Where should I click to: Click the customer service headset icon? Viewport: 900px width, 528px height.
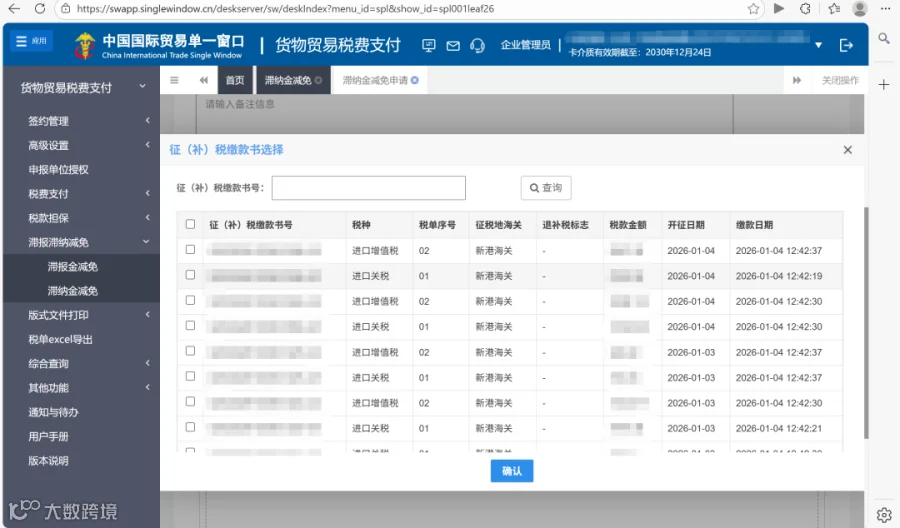click(x=477, y=45)
